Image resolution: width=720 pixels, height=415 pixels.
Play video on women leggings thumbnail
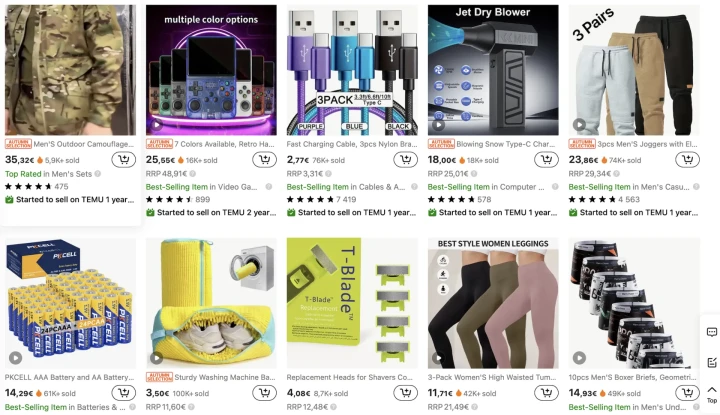pyautogui.click(x=438, y=358)
